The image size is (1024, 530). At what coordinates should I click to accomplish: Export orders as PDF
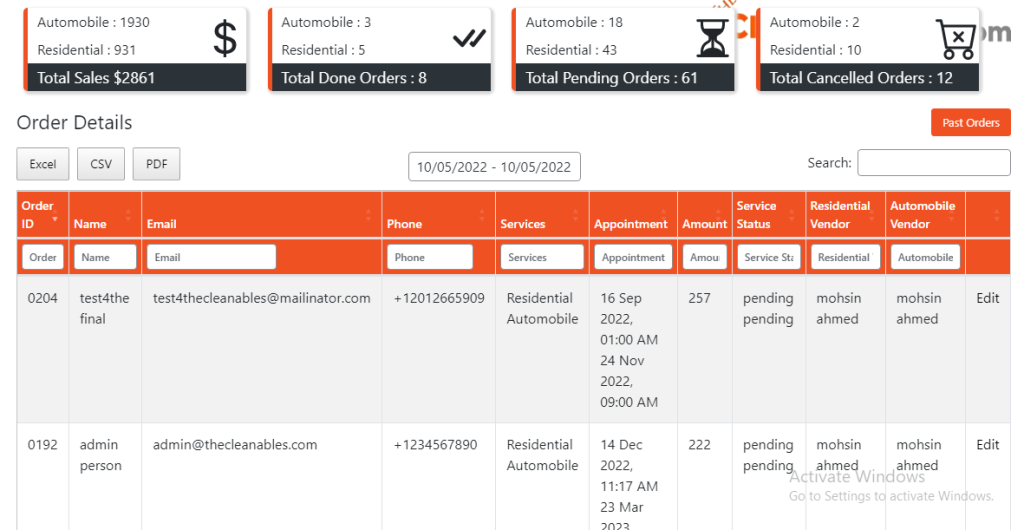point(156,164)
